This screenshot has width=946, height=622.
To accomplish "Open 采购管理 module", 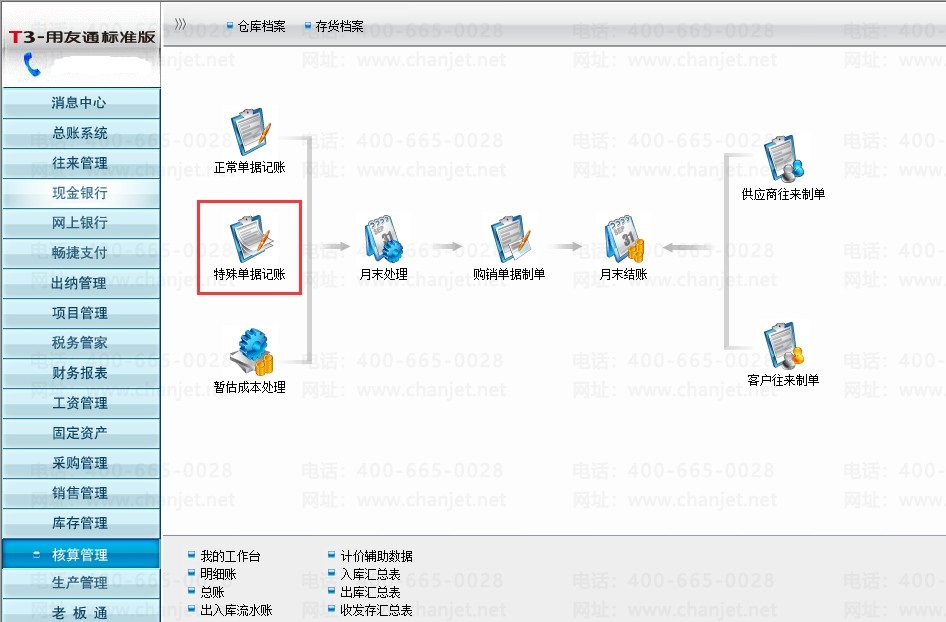I will click(81, 463).
